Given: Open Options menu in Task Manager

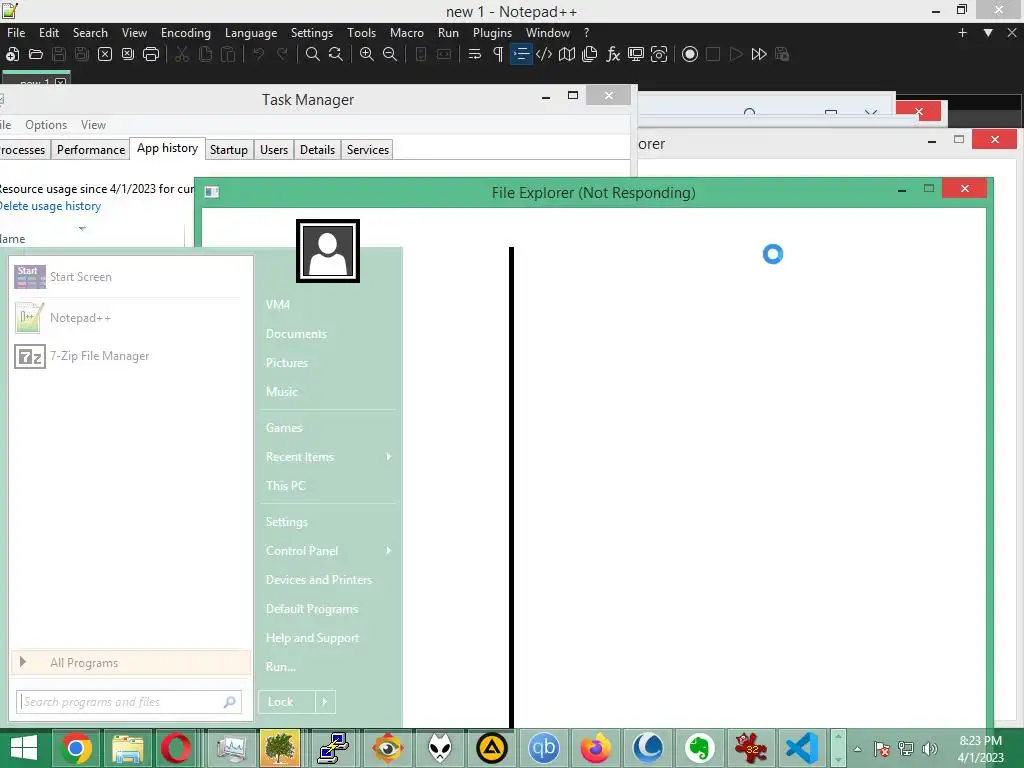Looking at the screenshot, I should (x=46, y=125).
